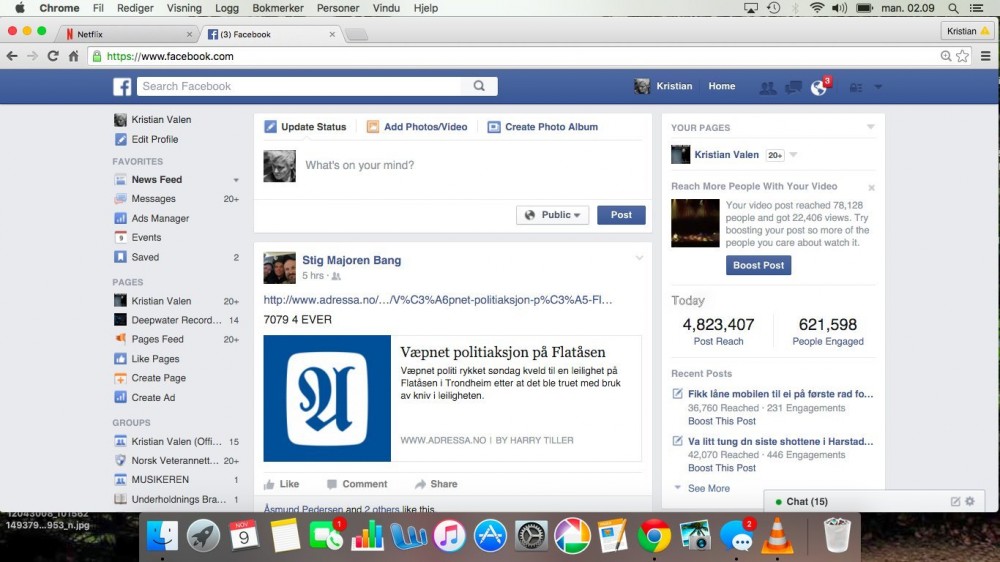Open adressa article thumbnail

click(x=327, y=399)
